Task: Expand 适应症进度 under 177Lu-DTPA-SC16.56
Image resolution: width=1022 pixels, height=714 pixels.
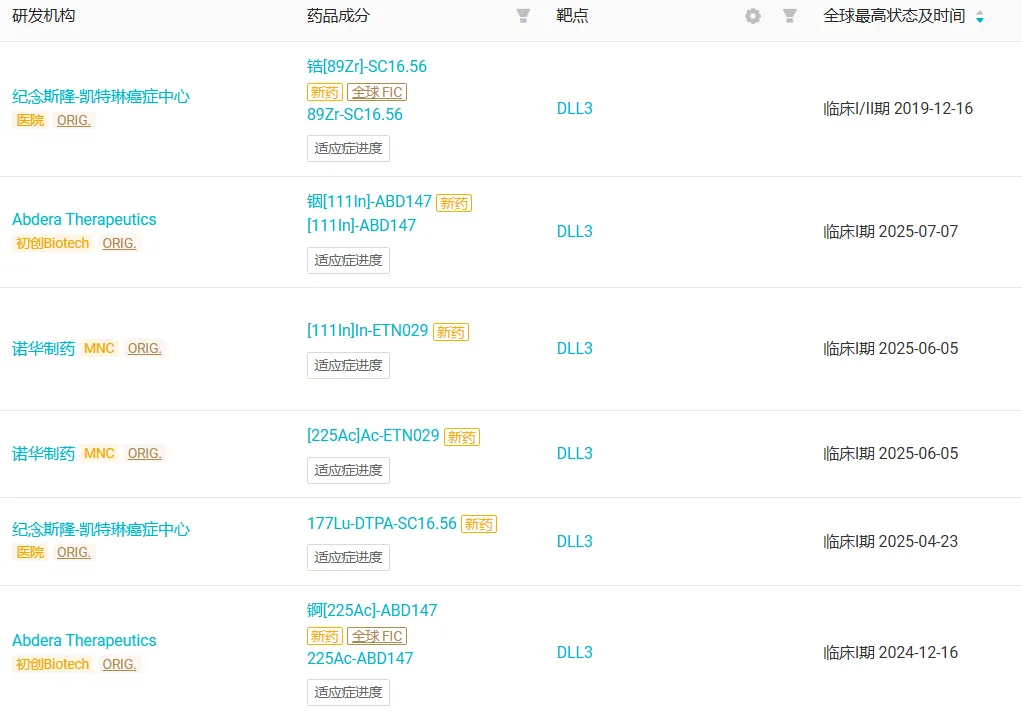Action: coord(348,557)
